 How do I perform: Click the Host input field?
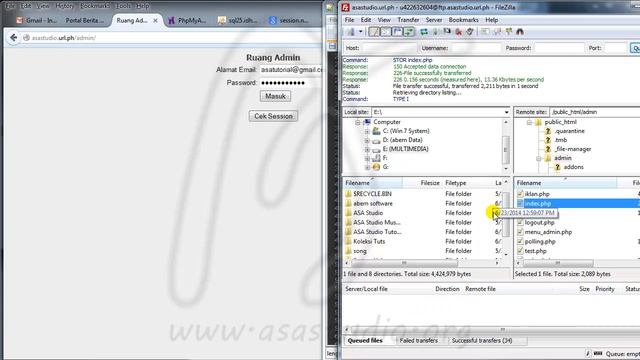tap(389, 48)
